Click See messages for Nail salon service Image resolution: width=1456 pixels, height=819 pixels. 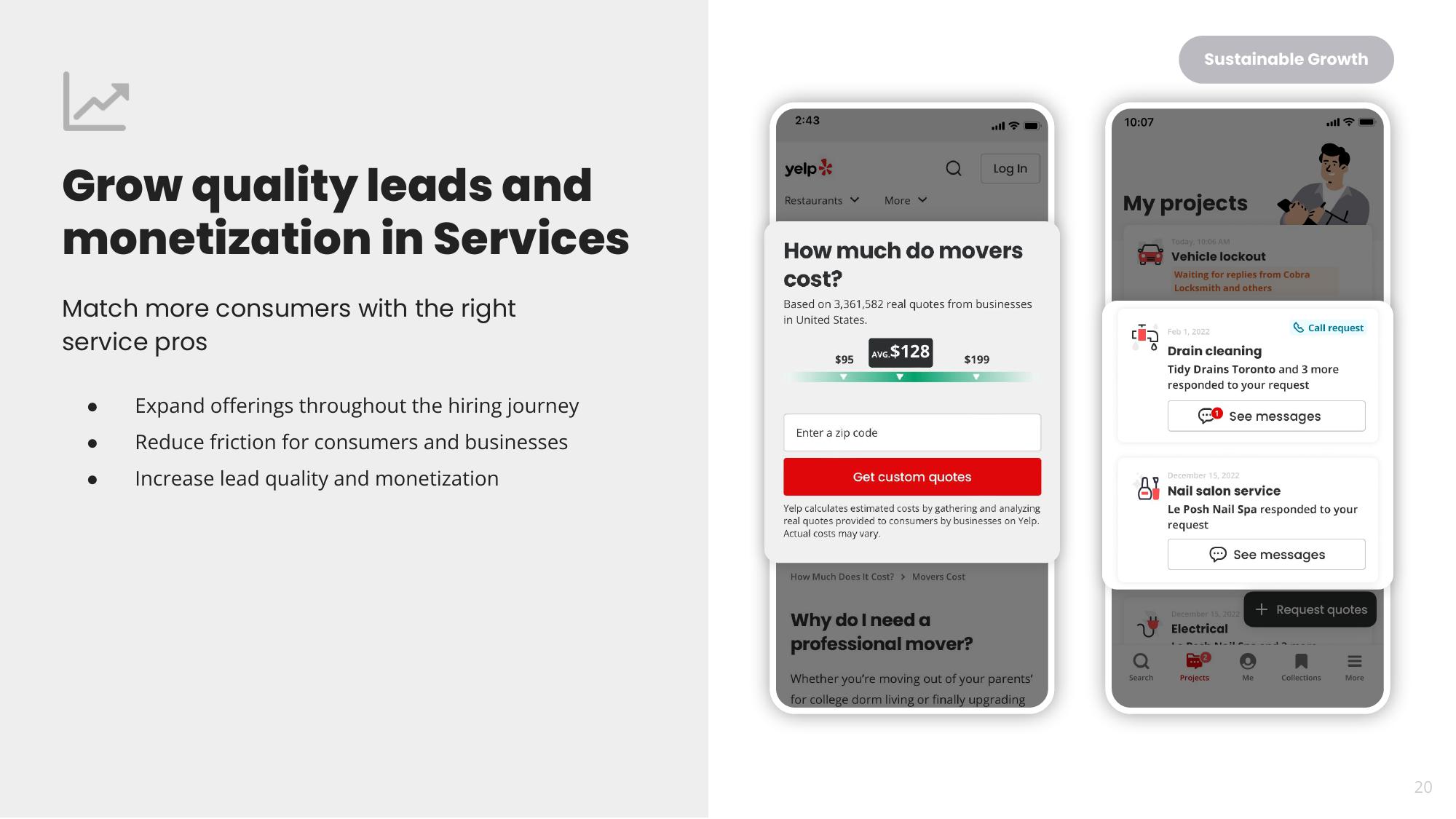point(1265,554)
